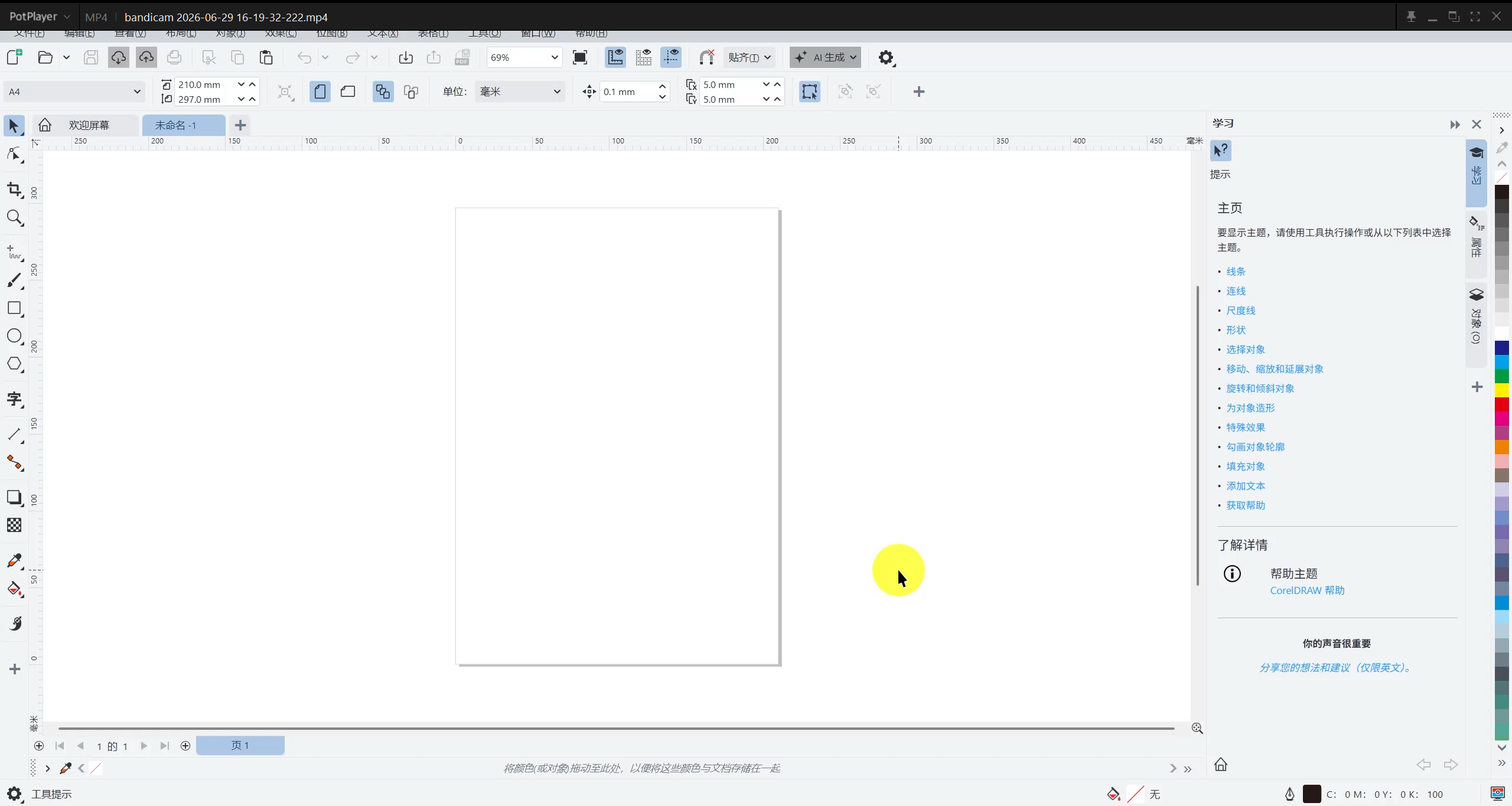The width and height of the screenshot is (1512, 806).
Task: Click the Hints icon in Learn panel
Action: click(x=1221, y=151)
